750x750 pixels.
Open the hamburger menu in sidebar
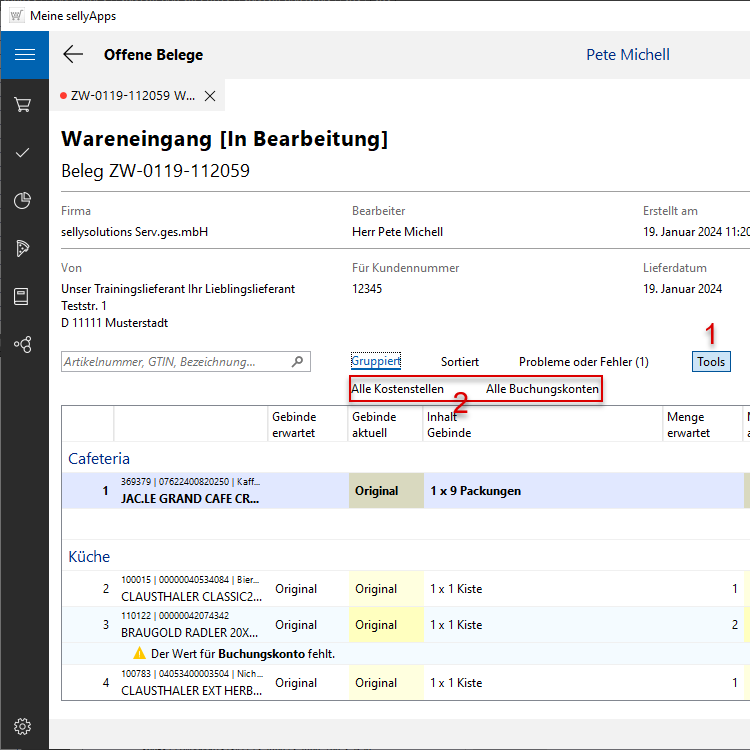pos(24,55)
